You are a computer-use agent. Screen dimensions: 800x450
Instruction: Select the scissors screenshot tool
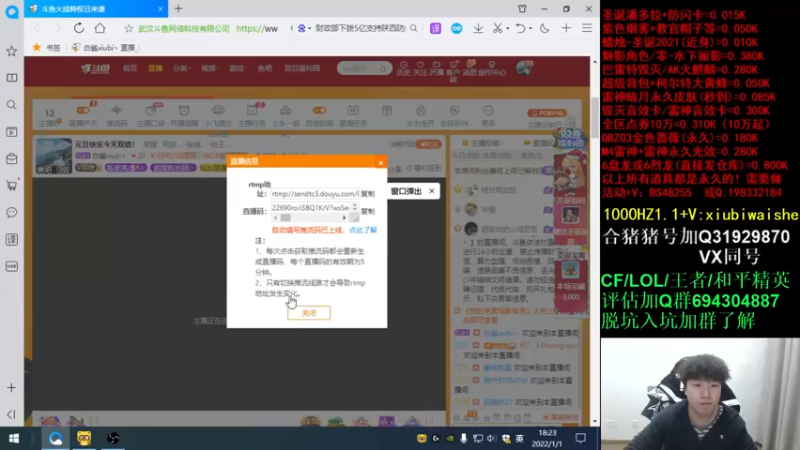pyautogui.click(x=497, y=29)
